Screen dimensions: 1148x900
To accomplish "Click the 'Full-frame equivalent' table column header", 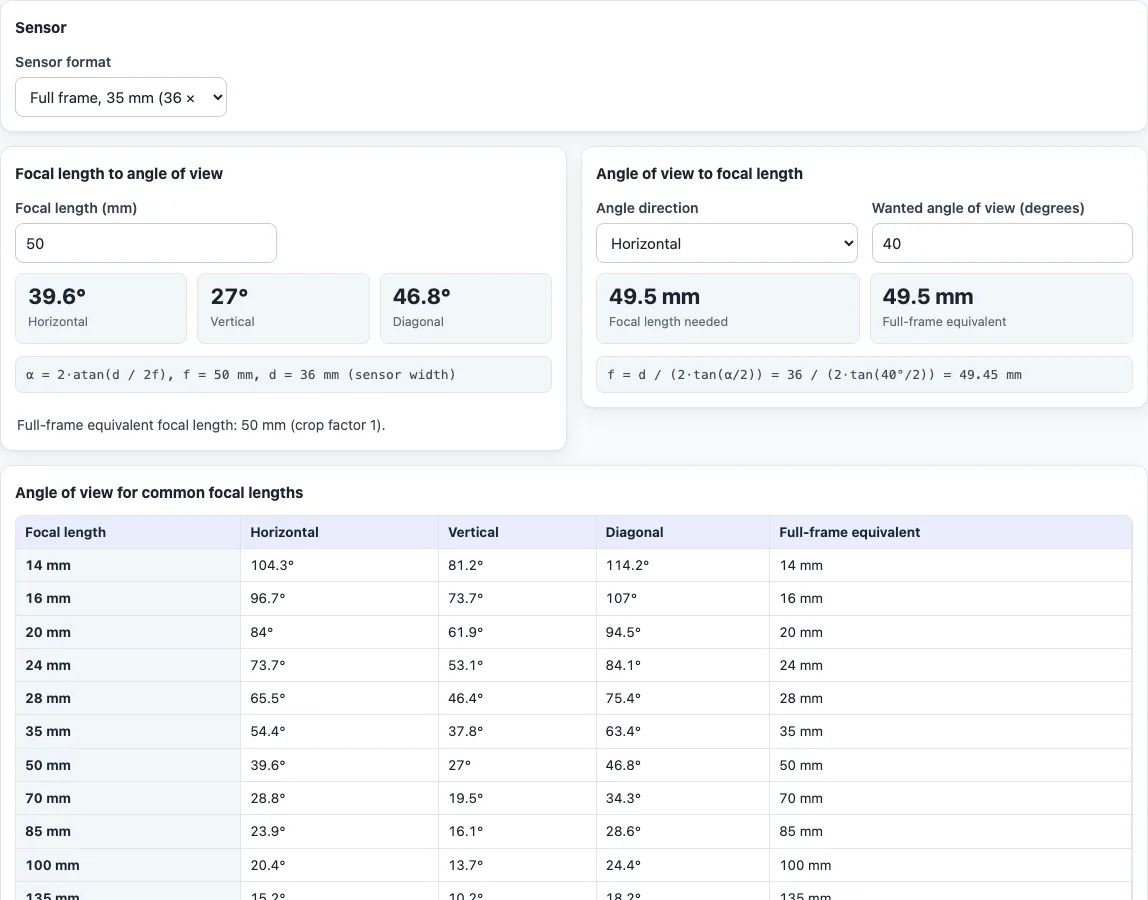I will [950, 532].
